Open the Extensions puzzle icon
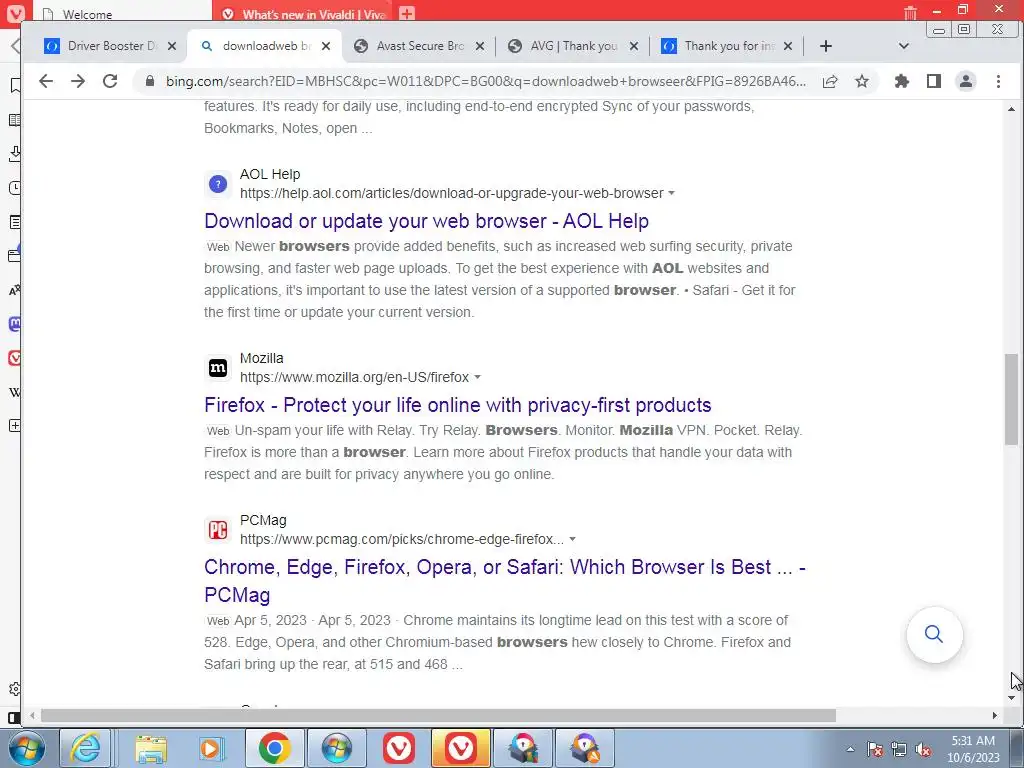 pos(902,81)
